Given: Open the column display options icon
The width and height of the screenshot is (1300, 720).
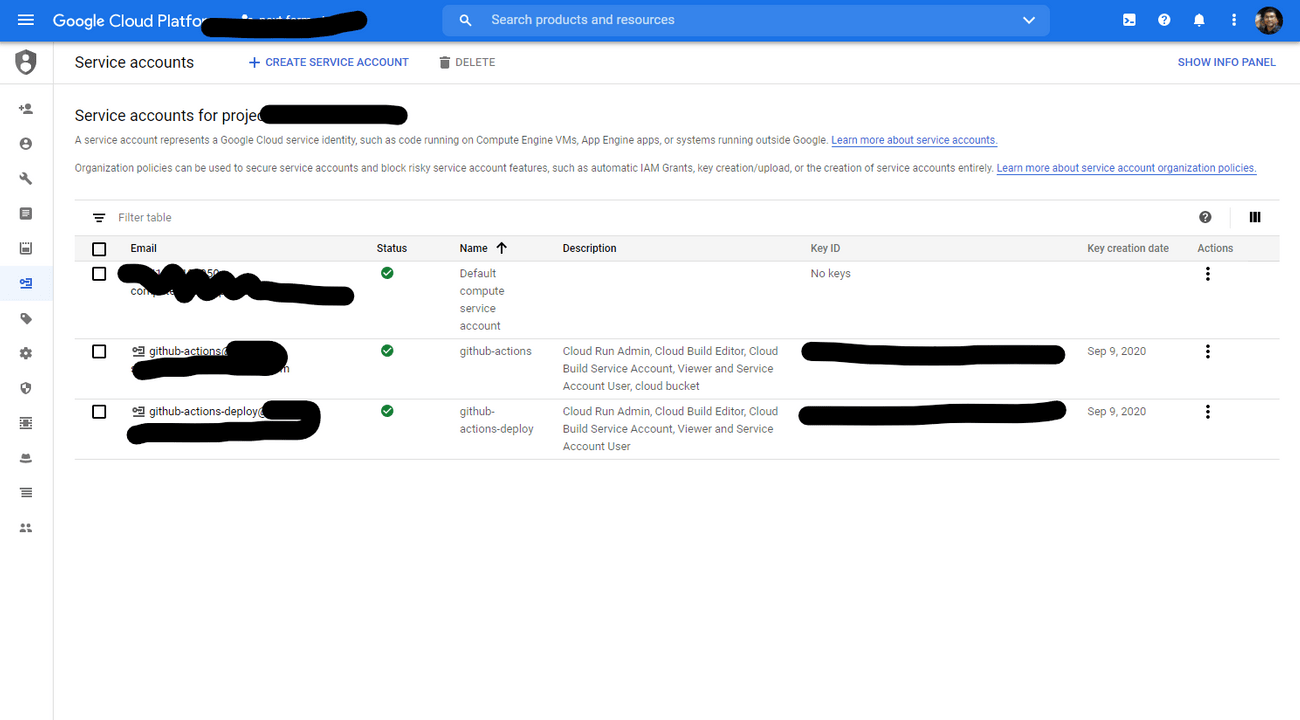Looking at the screenshot, I should [x=1255, y=217].
